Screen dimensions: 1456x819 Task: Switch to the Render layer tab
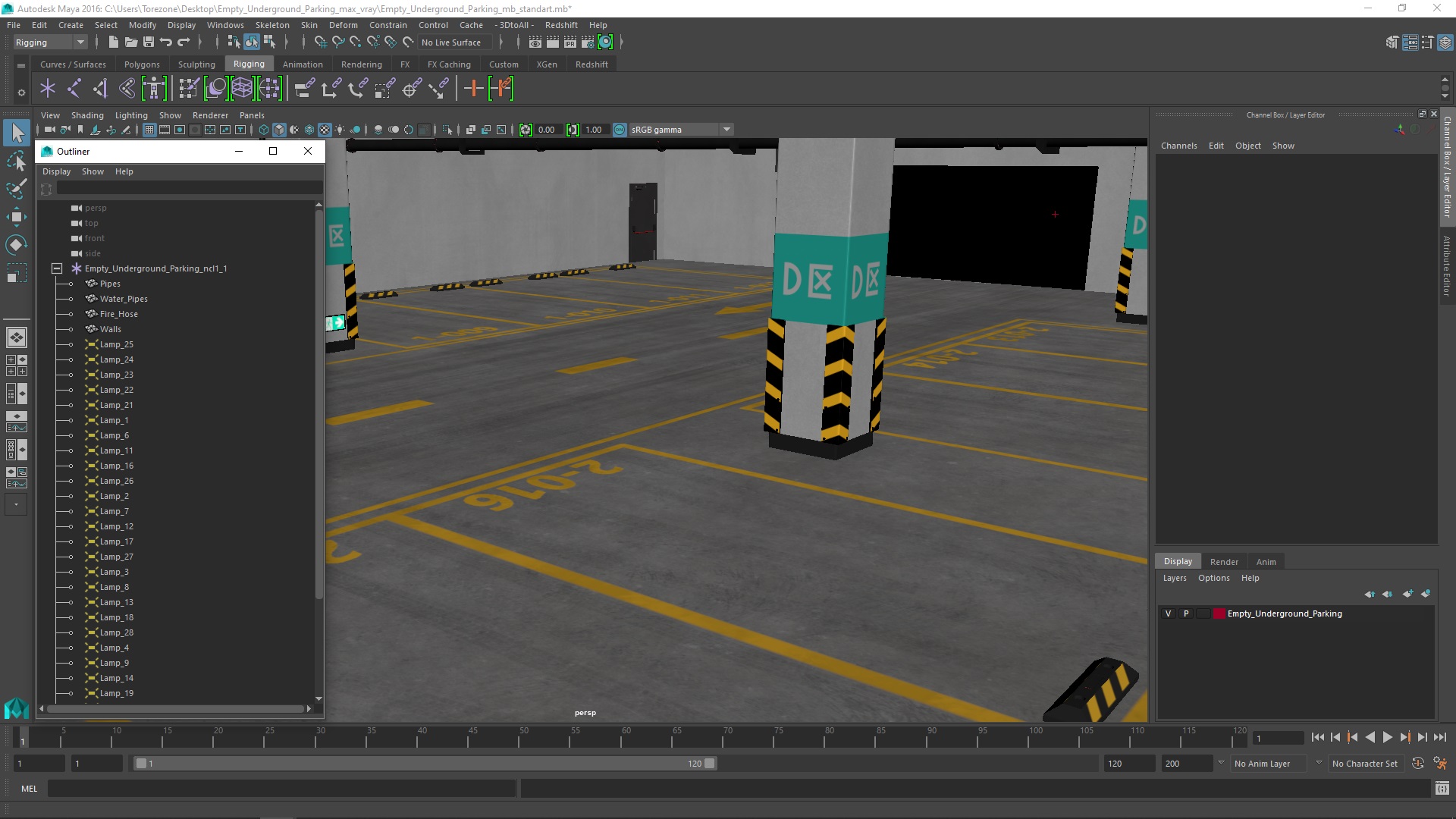[x=1224, y=562]
